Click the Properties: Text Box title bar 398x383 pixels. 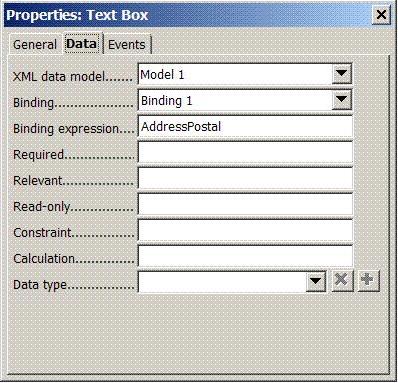point(188,15)
